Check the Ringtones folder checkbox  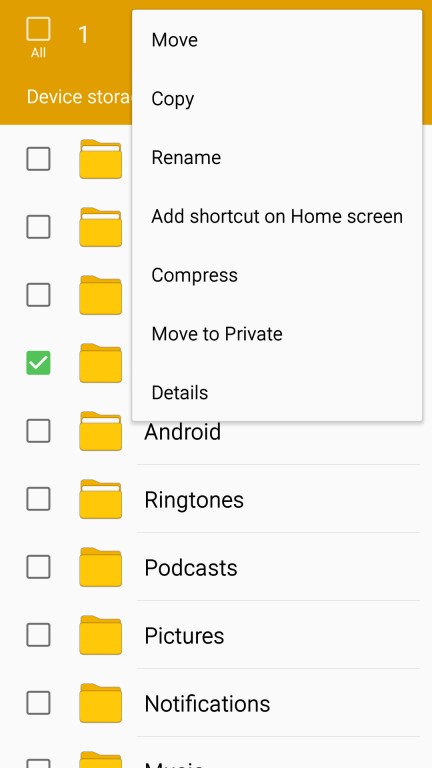[x=38, y=499]
